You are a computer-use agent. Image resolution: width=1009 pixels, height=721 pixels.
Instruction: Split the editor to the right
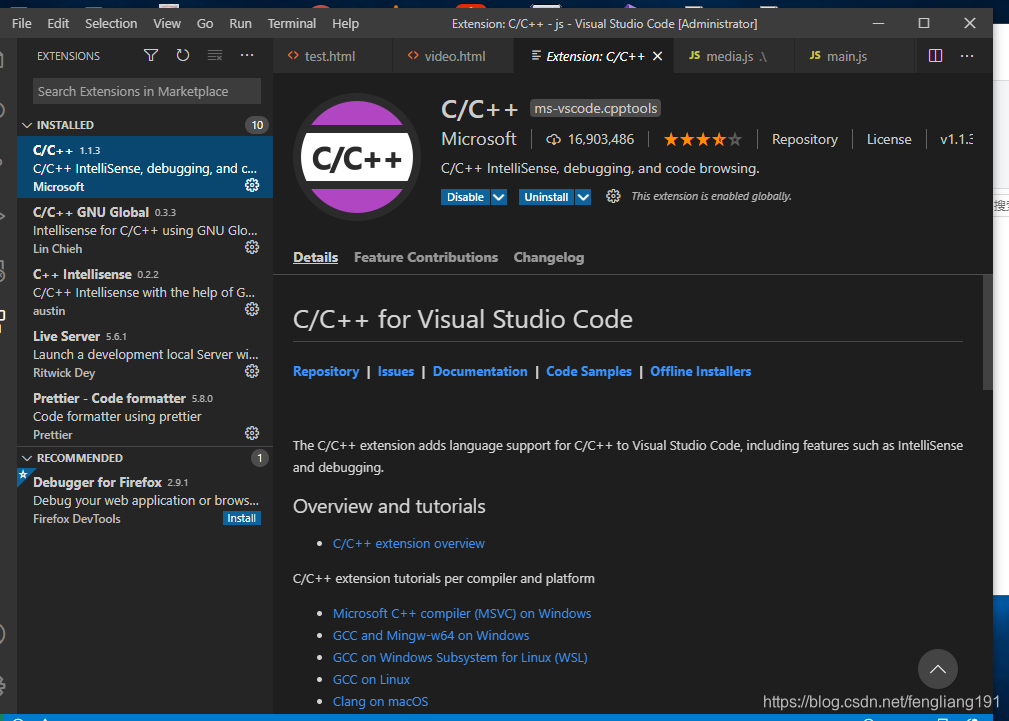pyautogui.click(x=936, y=56)
